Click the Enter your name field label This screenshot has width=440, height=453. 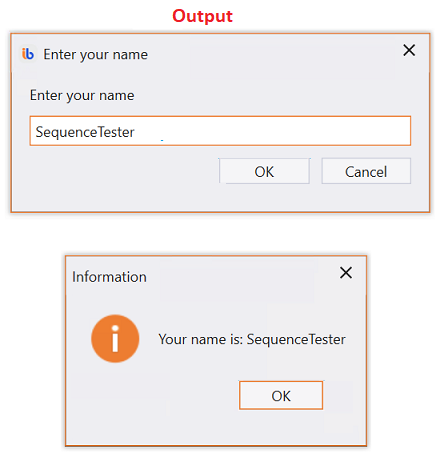[82, 95]
